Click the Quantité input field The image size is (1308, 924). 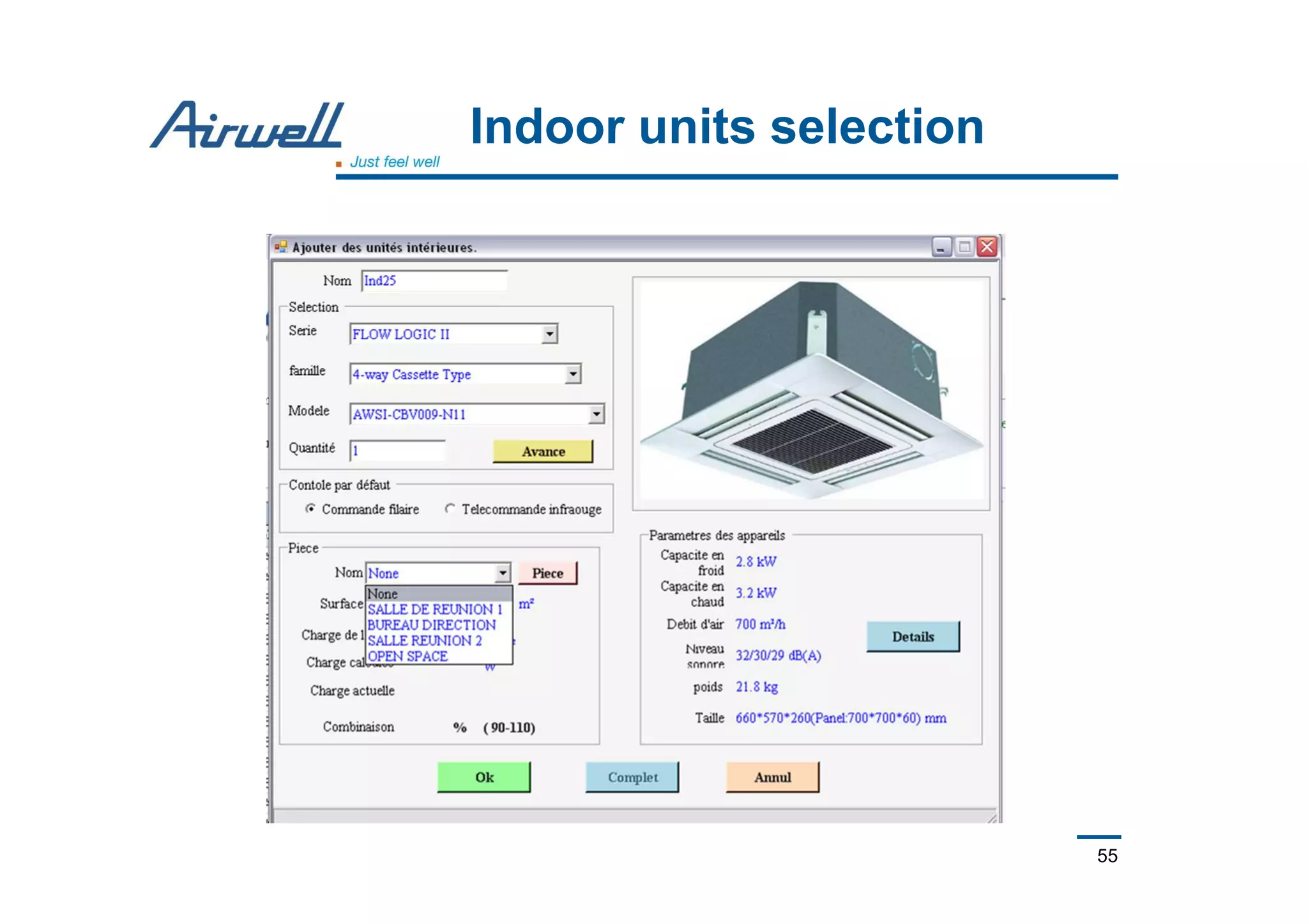(x=397, y=450)
